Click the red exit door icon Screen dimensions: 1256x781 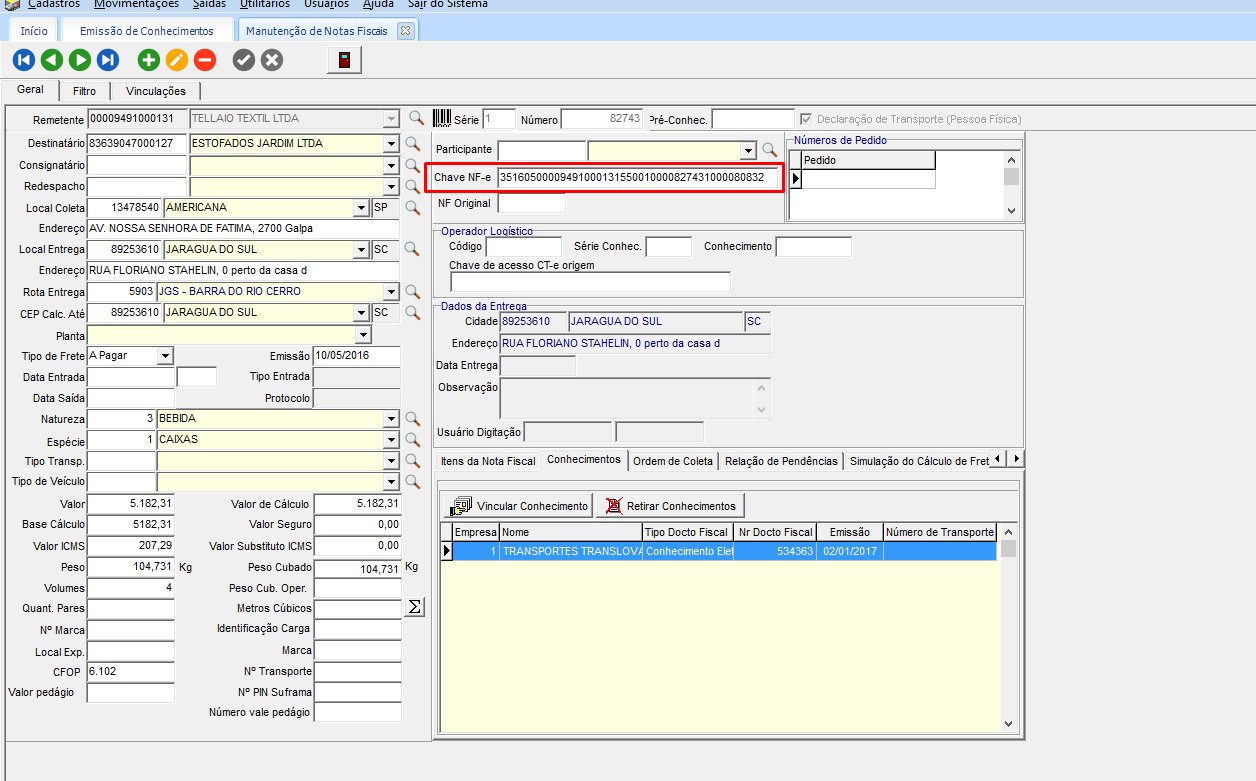pyautogui.click(x=344, y=61)
